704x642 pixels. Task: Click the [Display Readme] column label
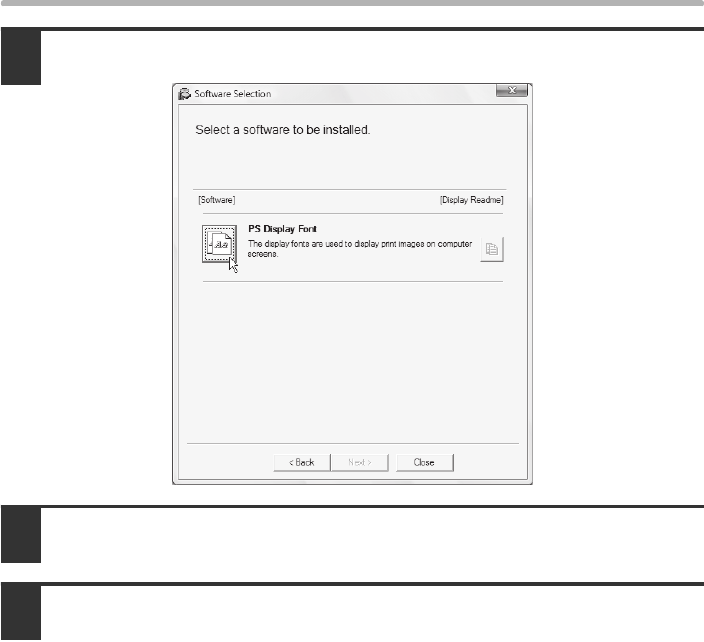point(472,200)
